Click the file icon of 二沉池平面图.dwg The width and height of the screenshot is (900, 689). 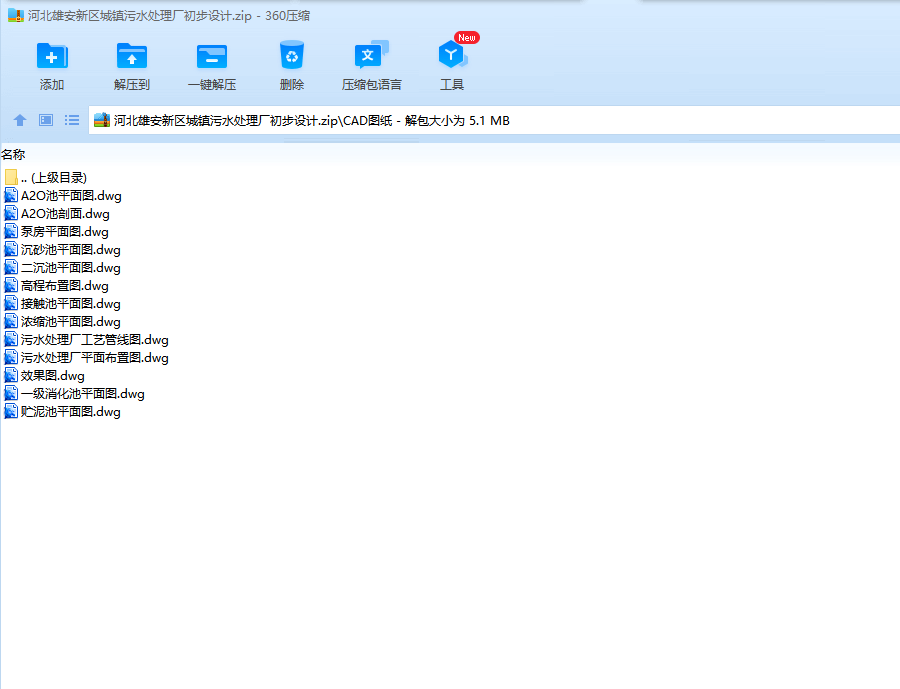coord(11,267)
